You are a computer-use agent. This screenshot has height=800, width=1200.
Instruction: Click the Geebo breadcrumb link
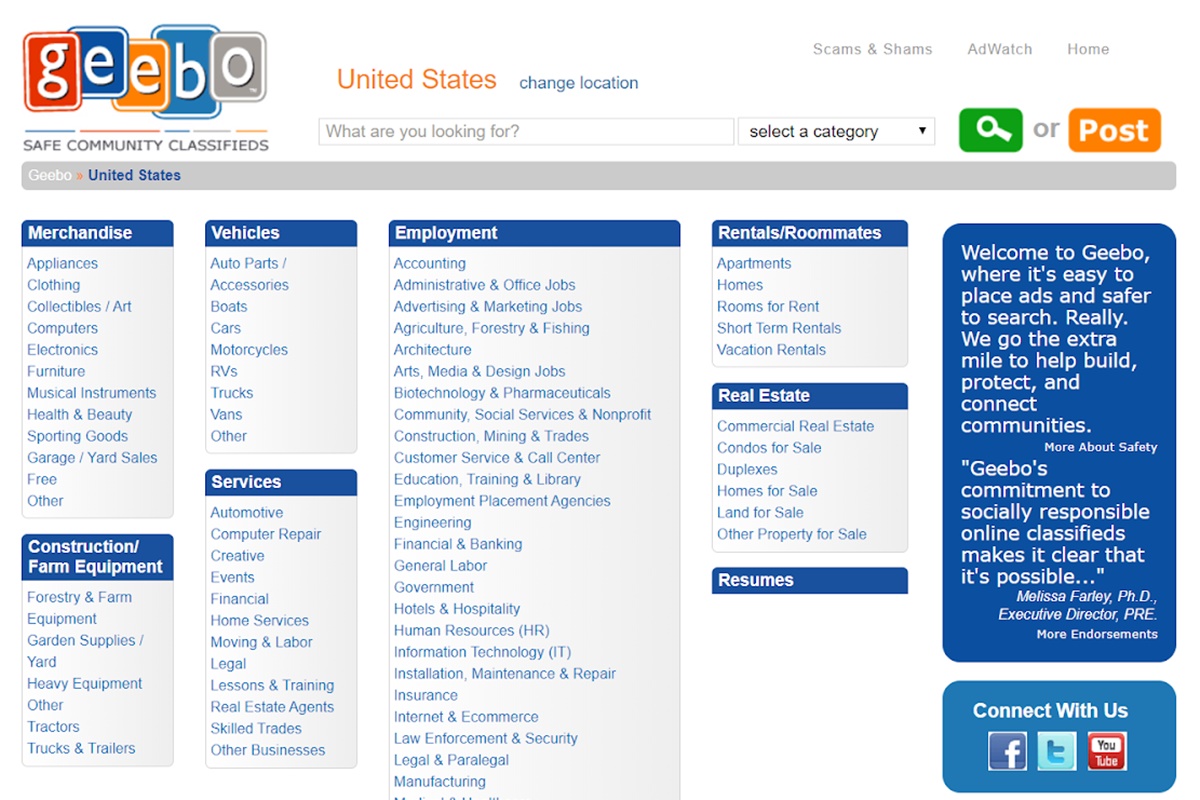click(x=49, y=175)
